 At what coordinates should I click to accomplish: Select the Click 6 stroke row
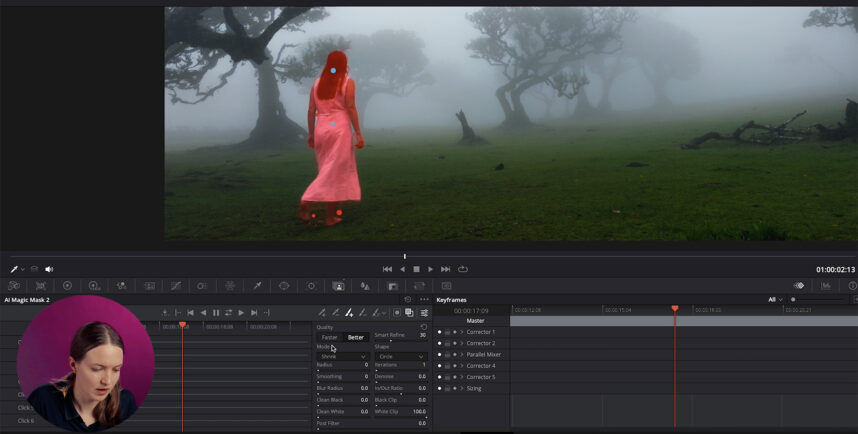pos(26,421)
